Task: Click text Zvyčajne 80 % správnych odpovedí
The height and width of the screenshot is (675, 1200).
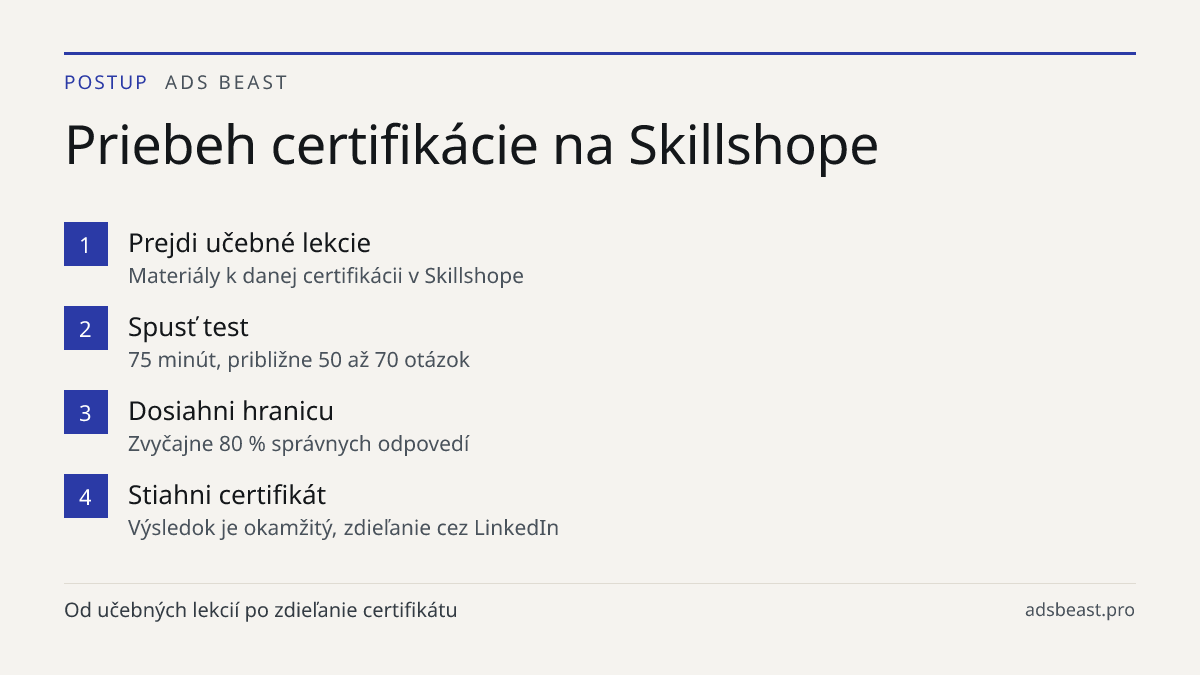Action: 299,444
